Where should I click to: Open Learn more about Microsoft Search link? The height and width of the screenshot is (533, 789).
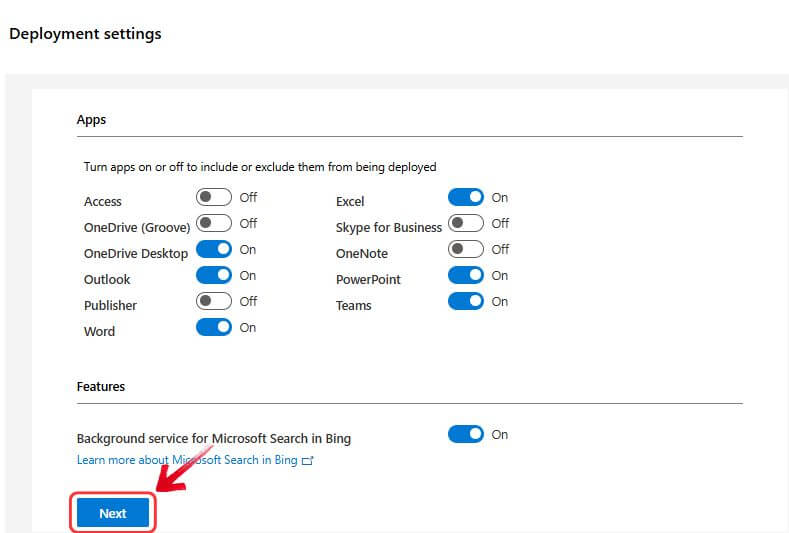coord(187,460)
